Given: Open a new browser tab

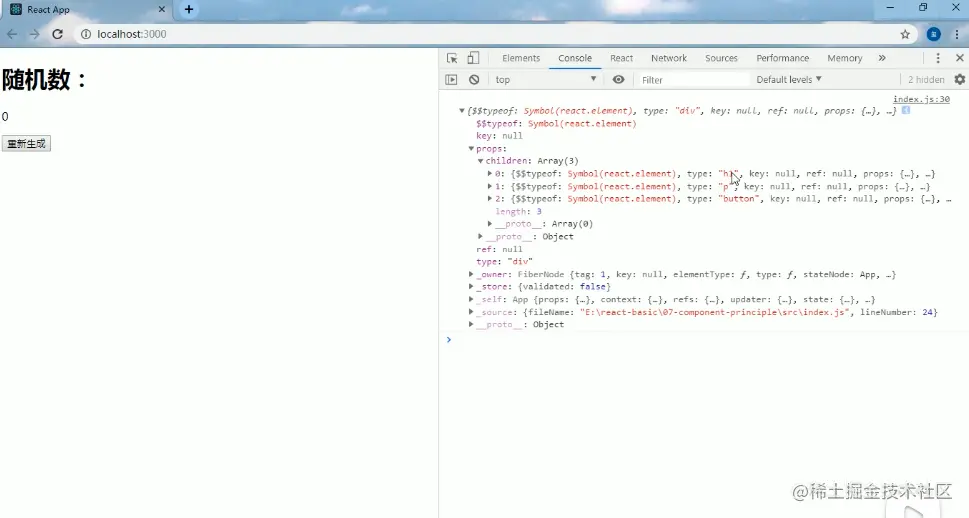Looking at the screenshot, I should [189, 9].
